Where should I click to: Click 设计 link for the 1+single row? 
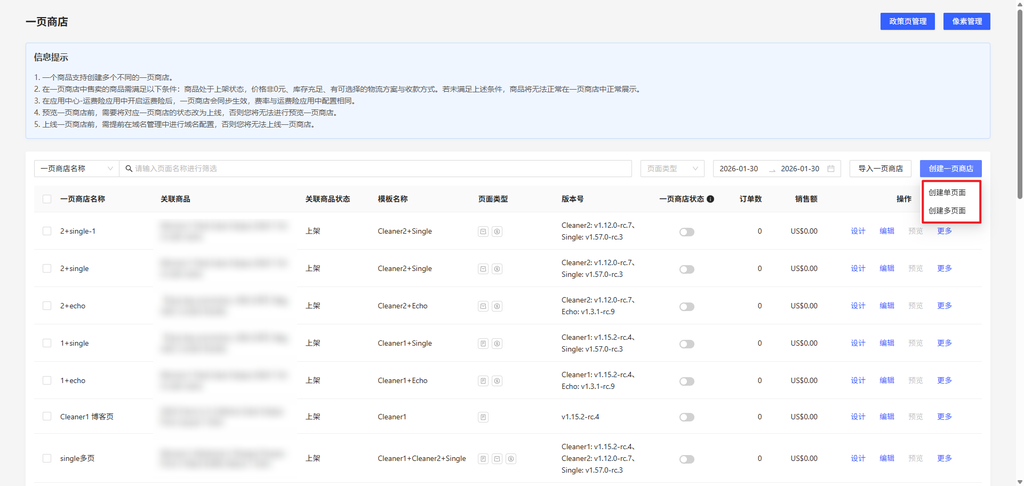click(x=857, y=344)
